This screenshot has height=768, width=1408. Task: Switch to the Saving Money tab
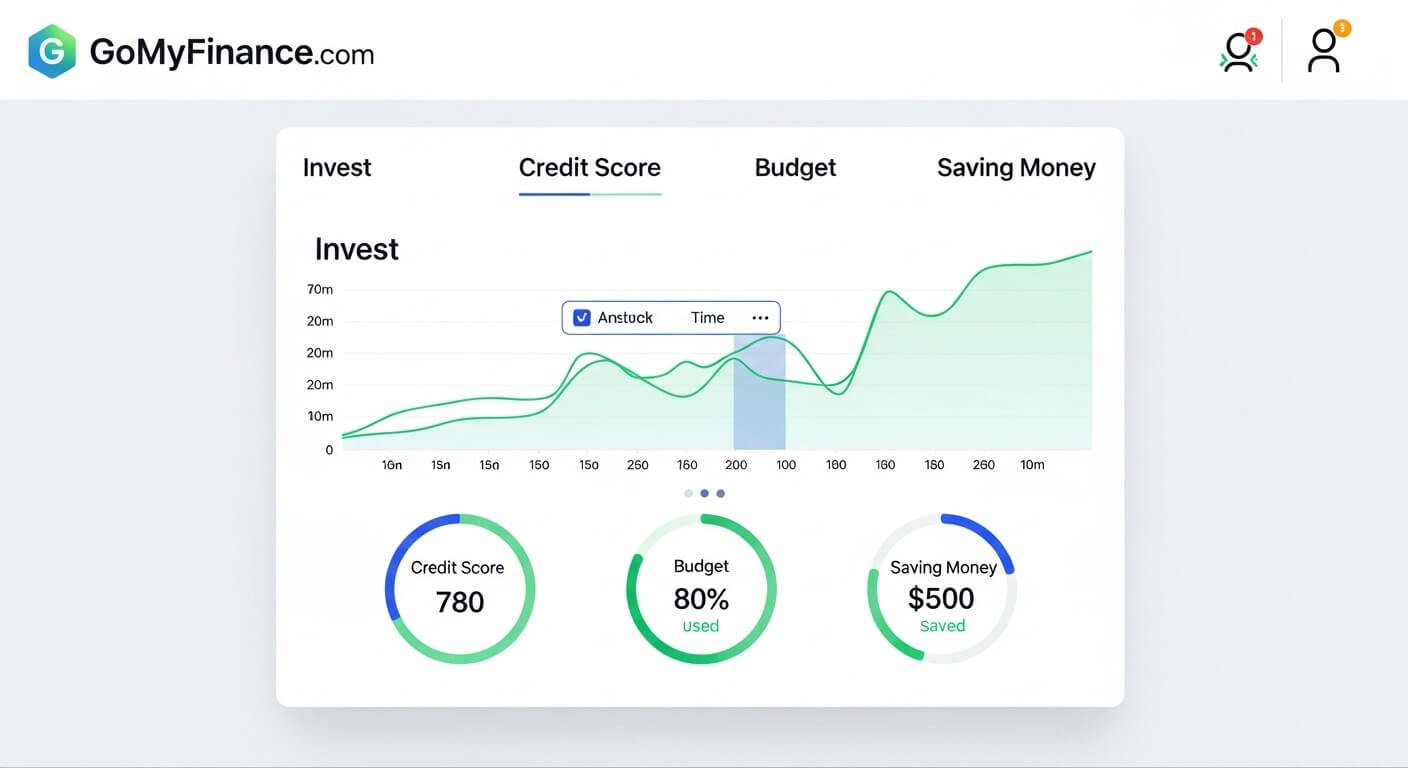(1016, 167)
